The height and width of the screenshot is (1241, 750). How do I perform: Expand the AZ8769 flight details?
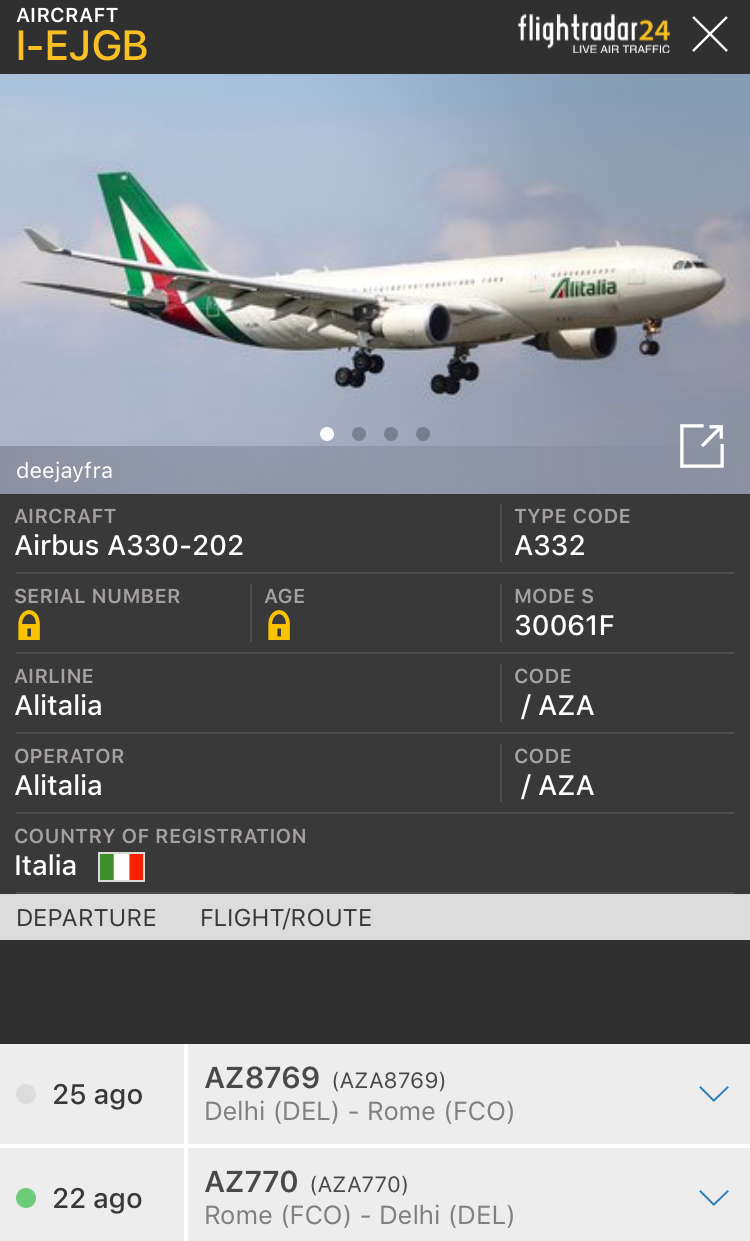(714, 1094)
